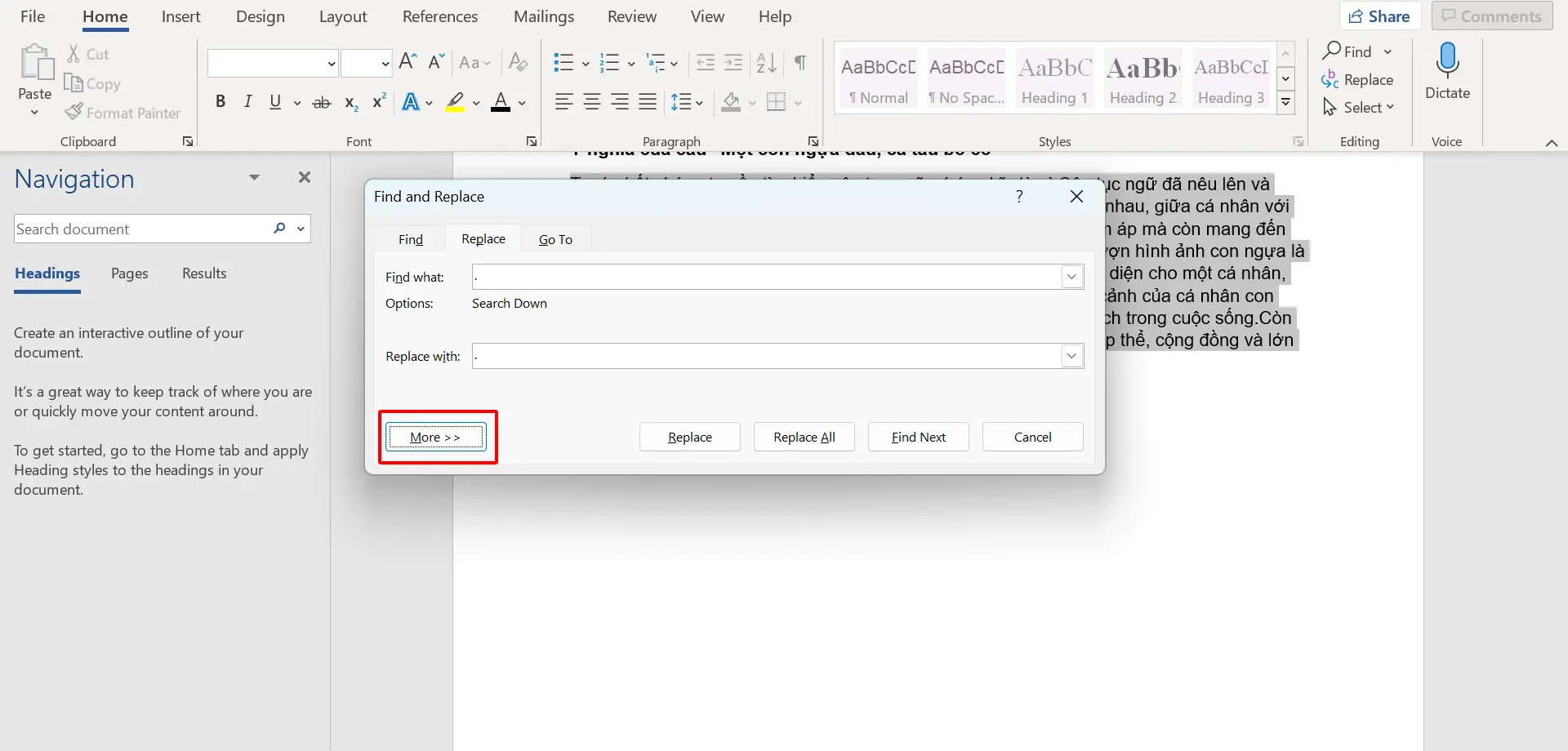Decrease font size with Shrink Font icon
The height and width of the screenshot is (751, 1568).
click(436, 62)
